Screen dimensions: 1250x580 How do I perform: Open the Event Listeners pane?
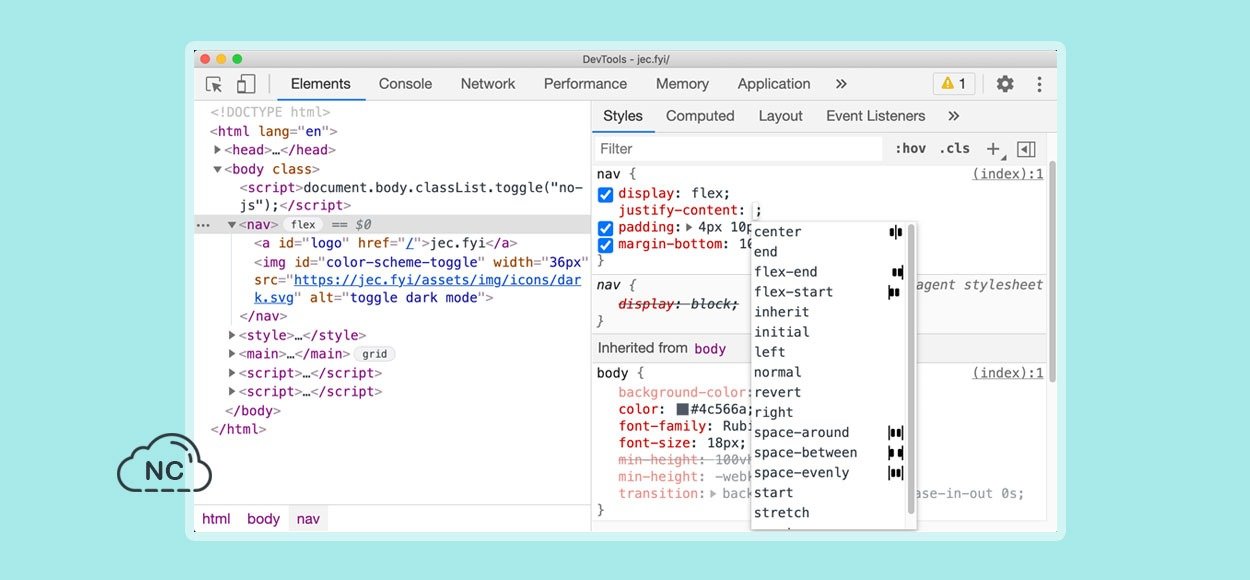876,116
